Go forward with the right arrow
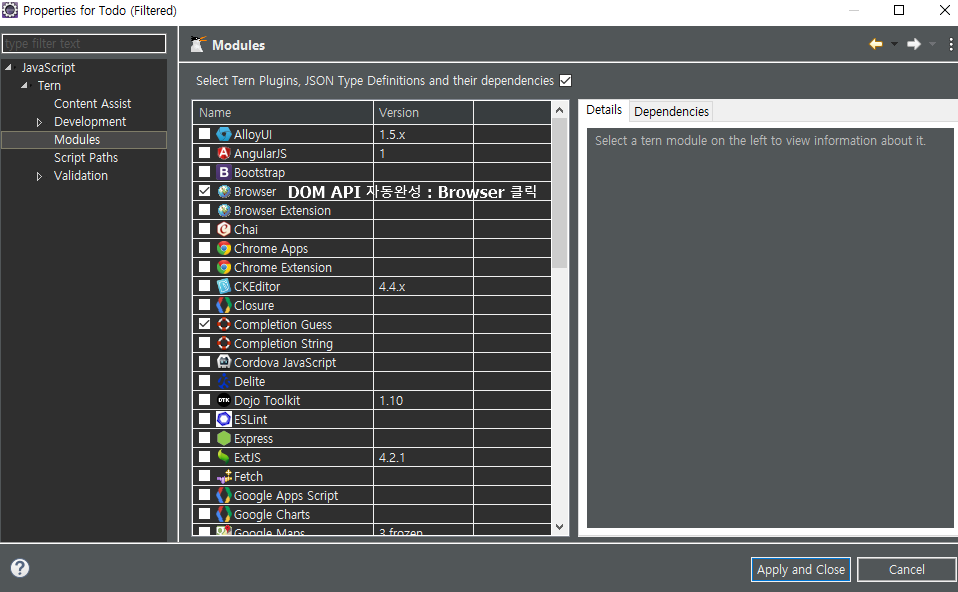 tap(913, 44)
